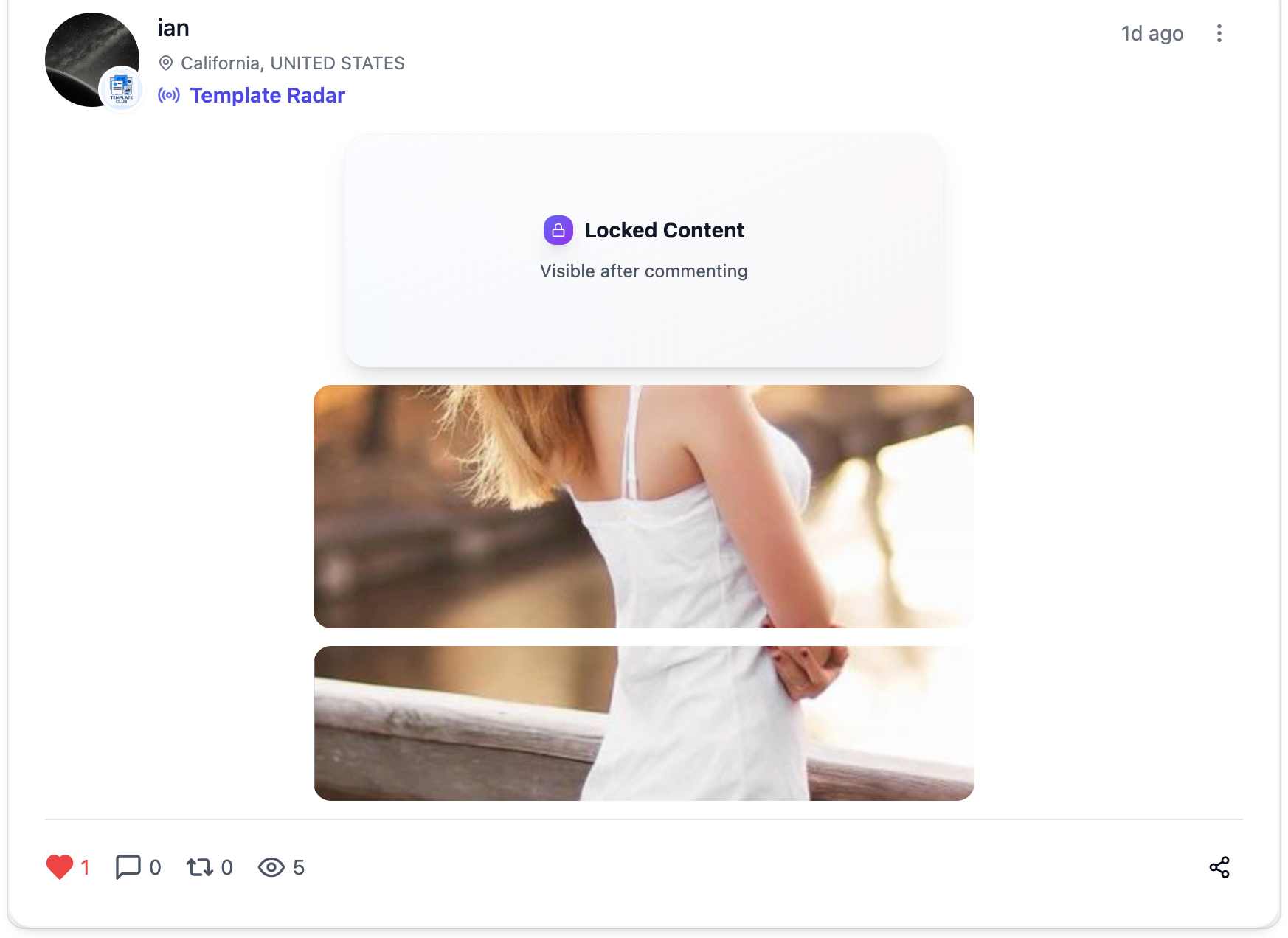Click the repost arrows icon
Viewport: 1288px width, 938px height.
click(x=200, y=867)
